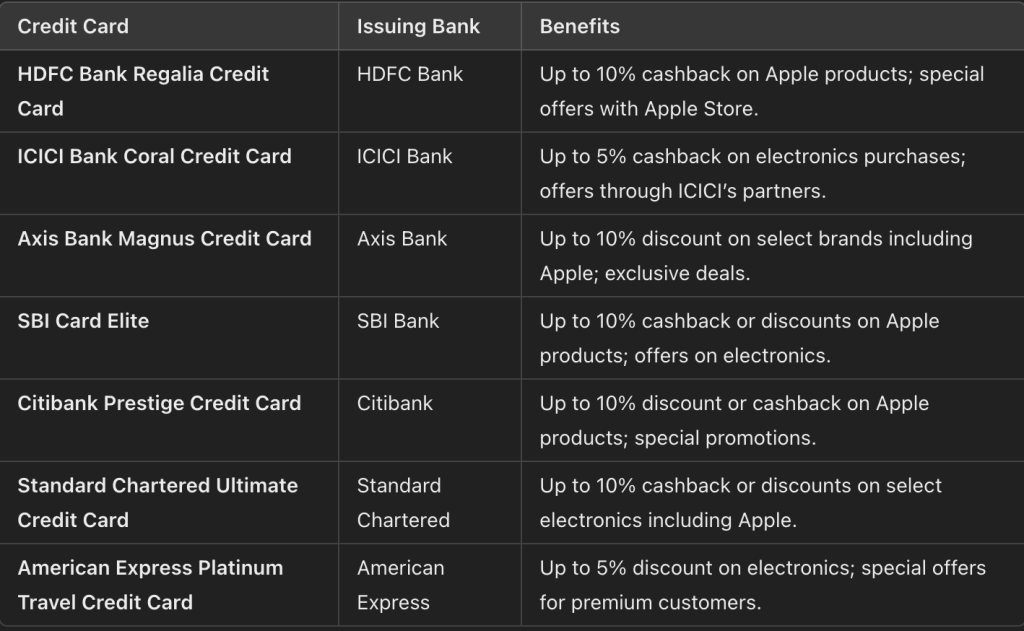Click the SBI Card Elite name
This screenshot has width=1024, height=631.
[x=83, y=321]
